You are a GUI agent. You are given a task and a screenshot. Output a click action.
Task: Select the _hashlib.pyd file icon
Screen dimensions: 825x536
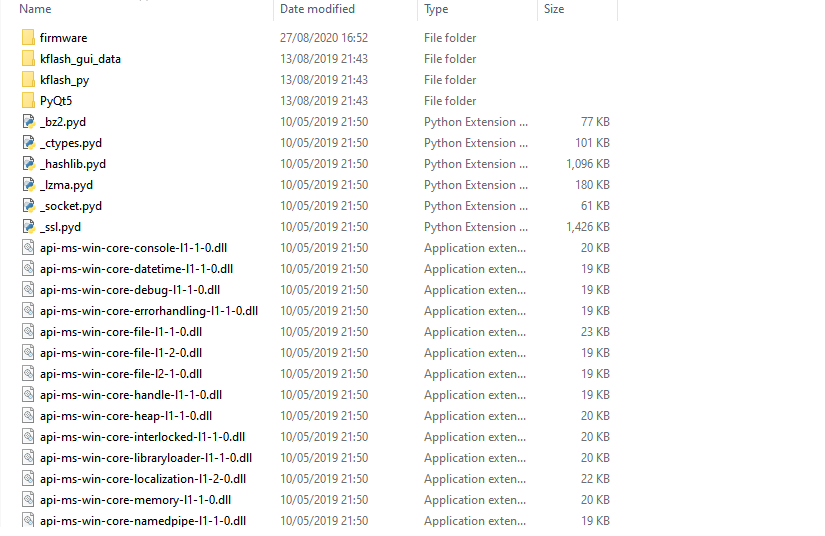(x=28, y=164)
